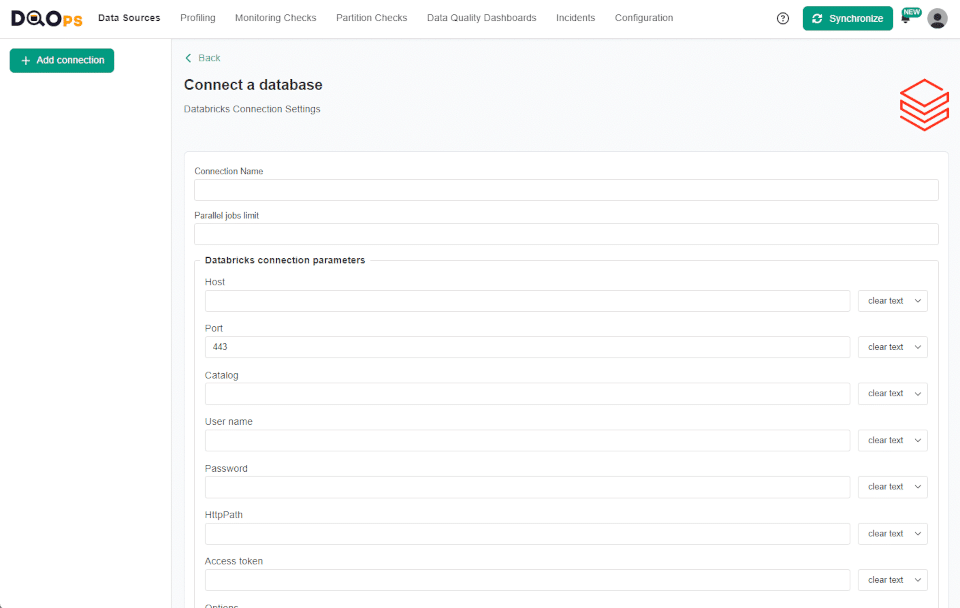Open the Access token clear text dropdown
The image size is (960, 608).
click(893, 580)
